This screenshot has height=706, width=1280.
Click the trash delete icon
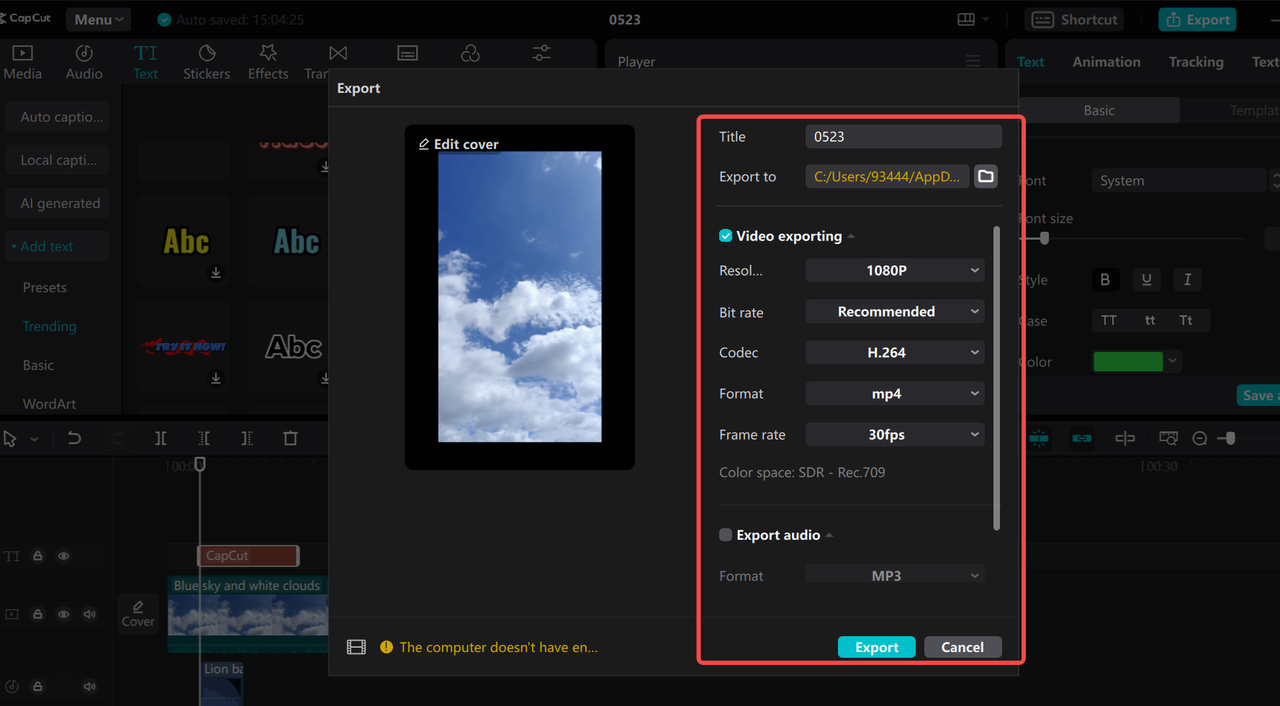pos(290,438)
